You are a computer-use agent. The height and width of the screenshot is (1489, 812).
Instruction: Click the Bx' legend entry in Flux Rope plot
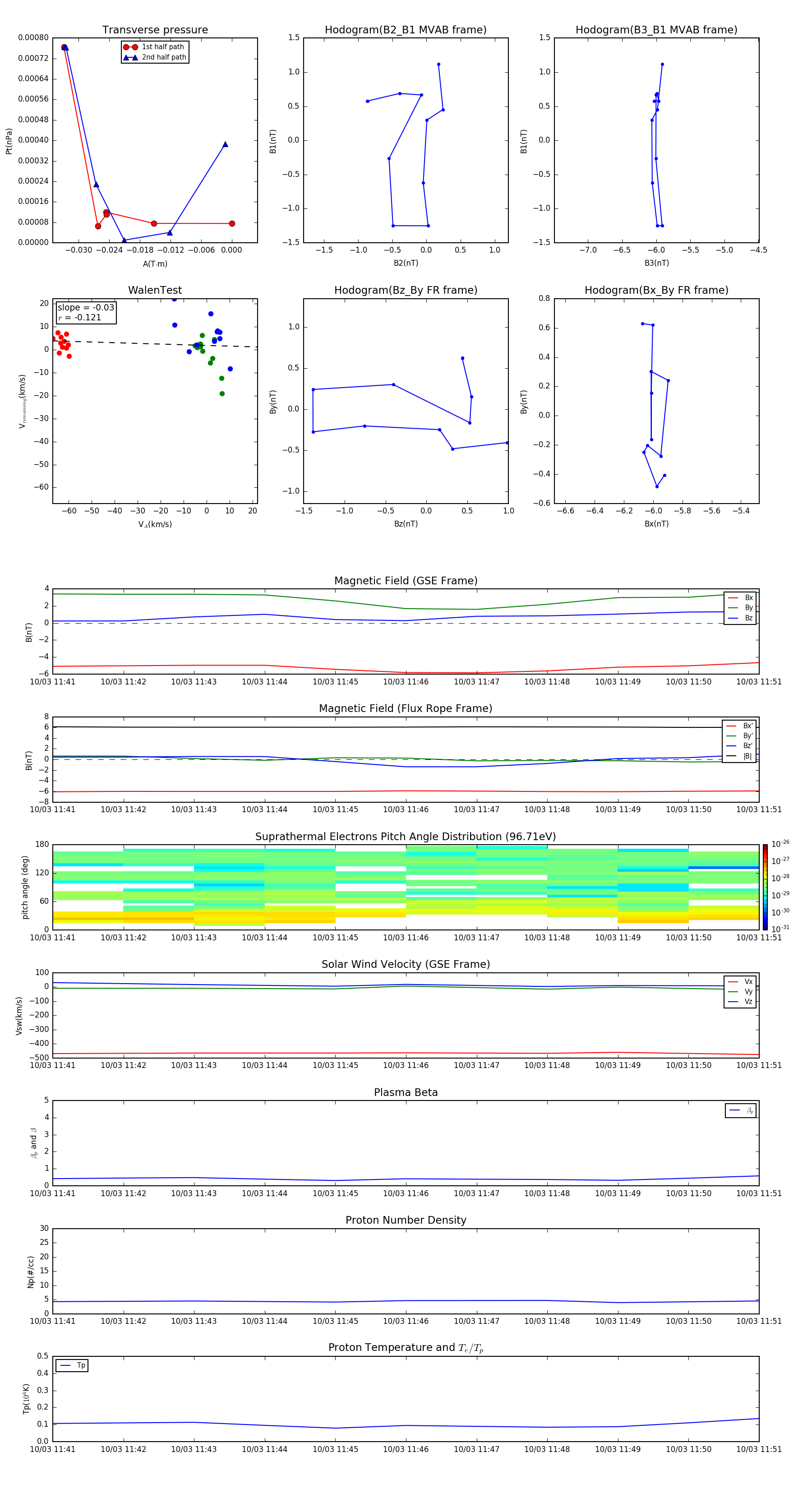click(x=739, y=726)
